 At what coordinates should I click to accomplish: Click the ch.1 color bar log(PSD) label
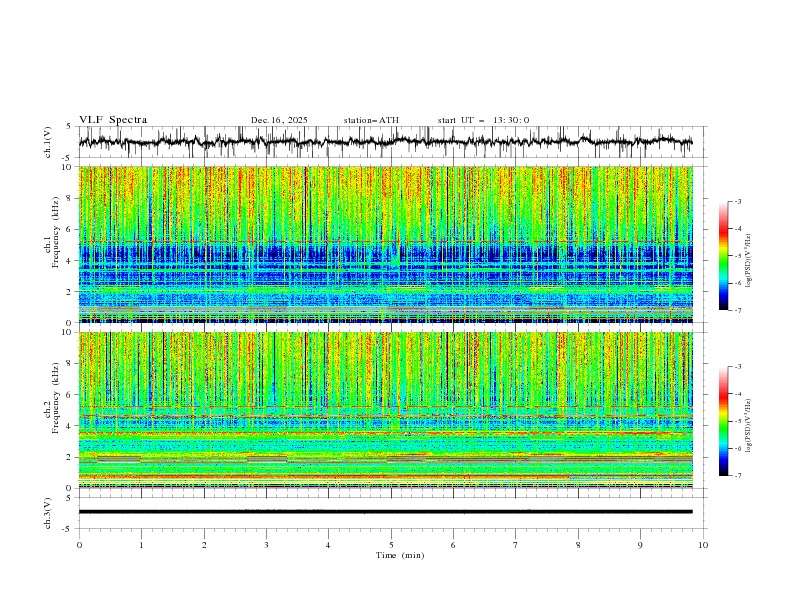pos(749,261)
